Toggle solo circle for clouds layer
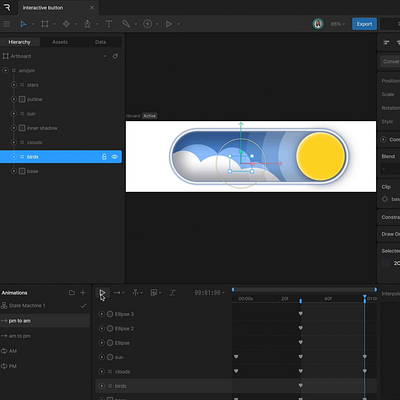Image resolution: width=400 pixels, height=400 pixels. pos(14,142)
